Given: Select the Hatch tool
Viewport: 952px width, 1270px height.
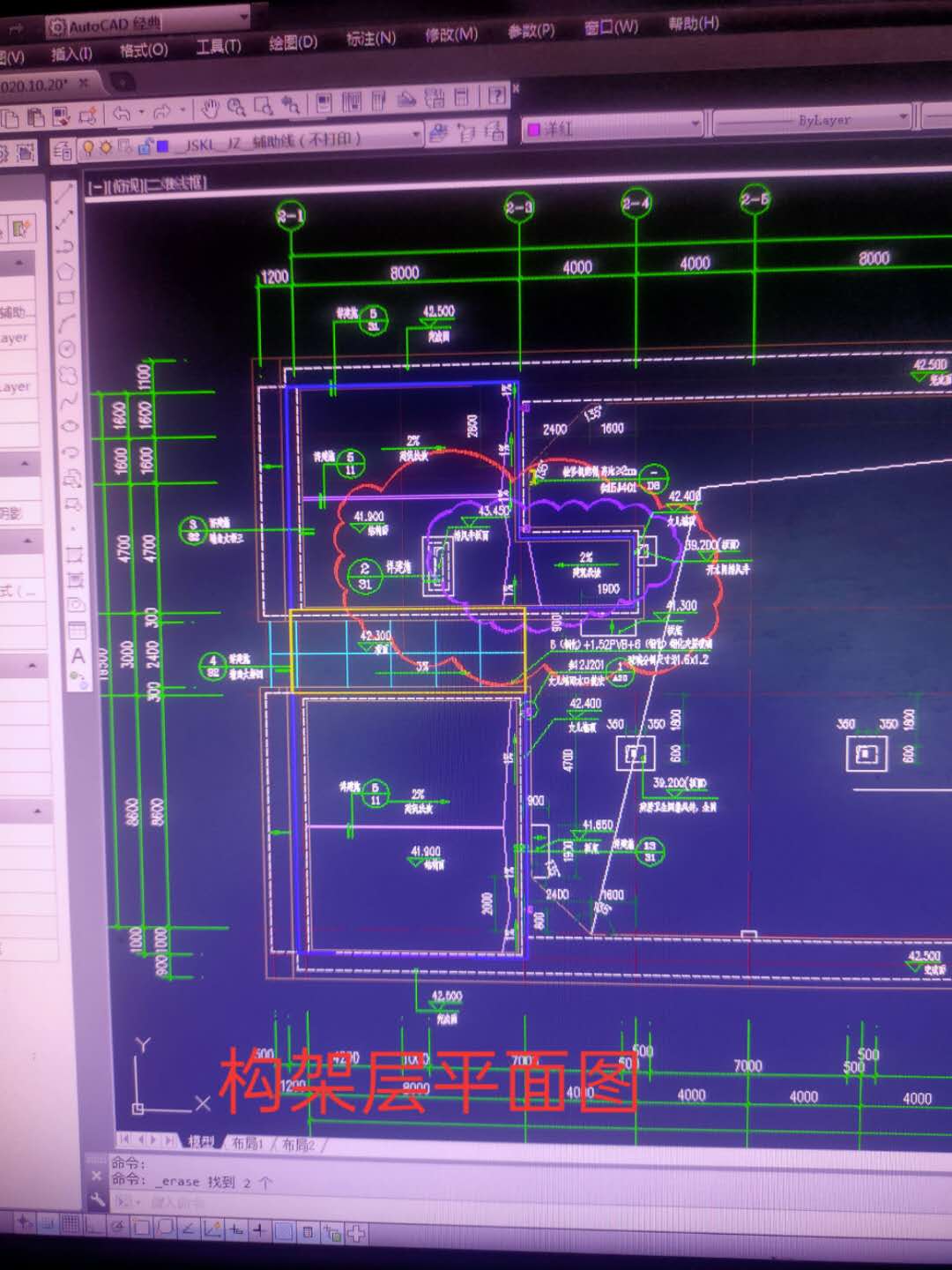Looking at the screenshot, I should pyautogui.click(x=74, y=555).
